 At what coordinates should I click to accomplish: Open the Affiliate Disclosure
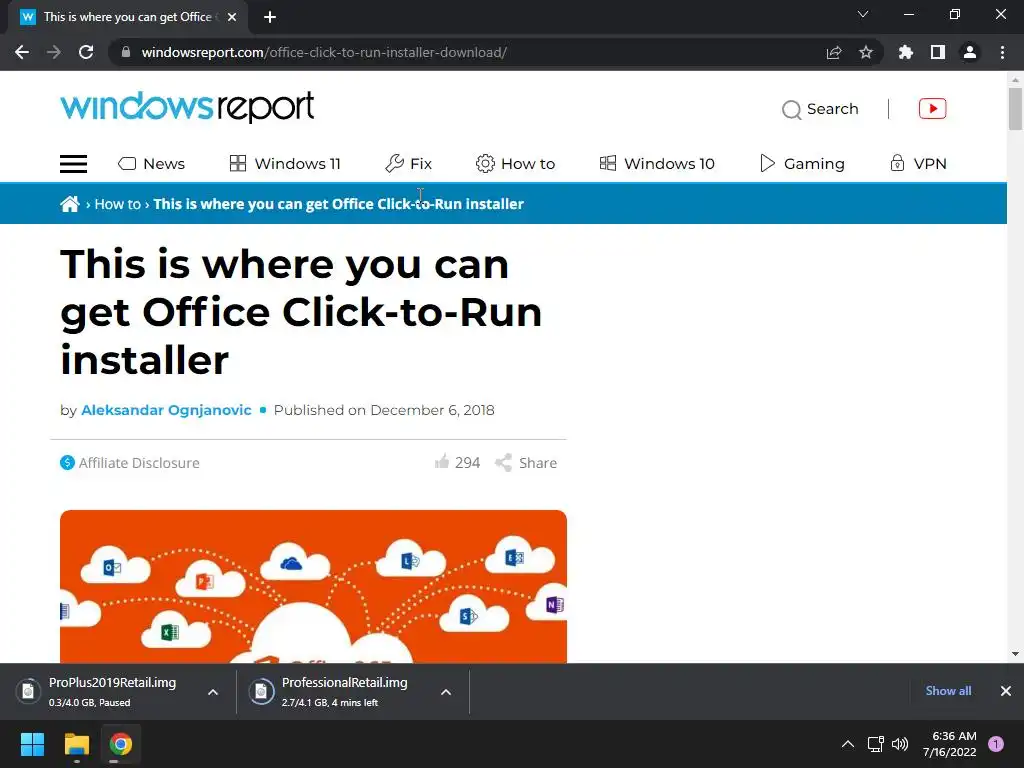130,462
